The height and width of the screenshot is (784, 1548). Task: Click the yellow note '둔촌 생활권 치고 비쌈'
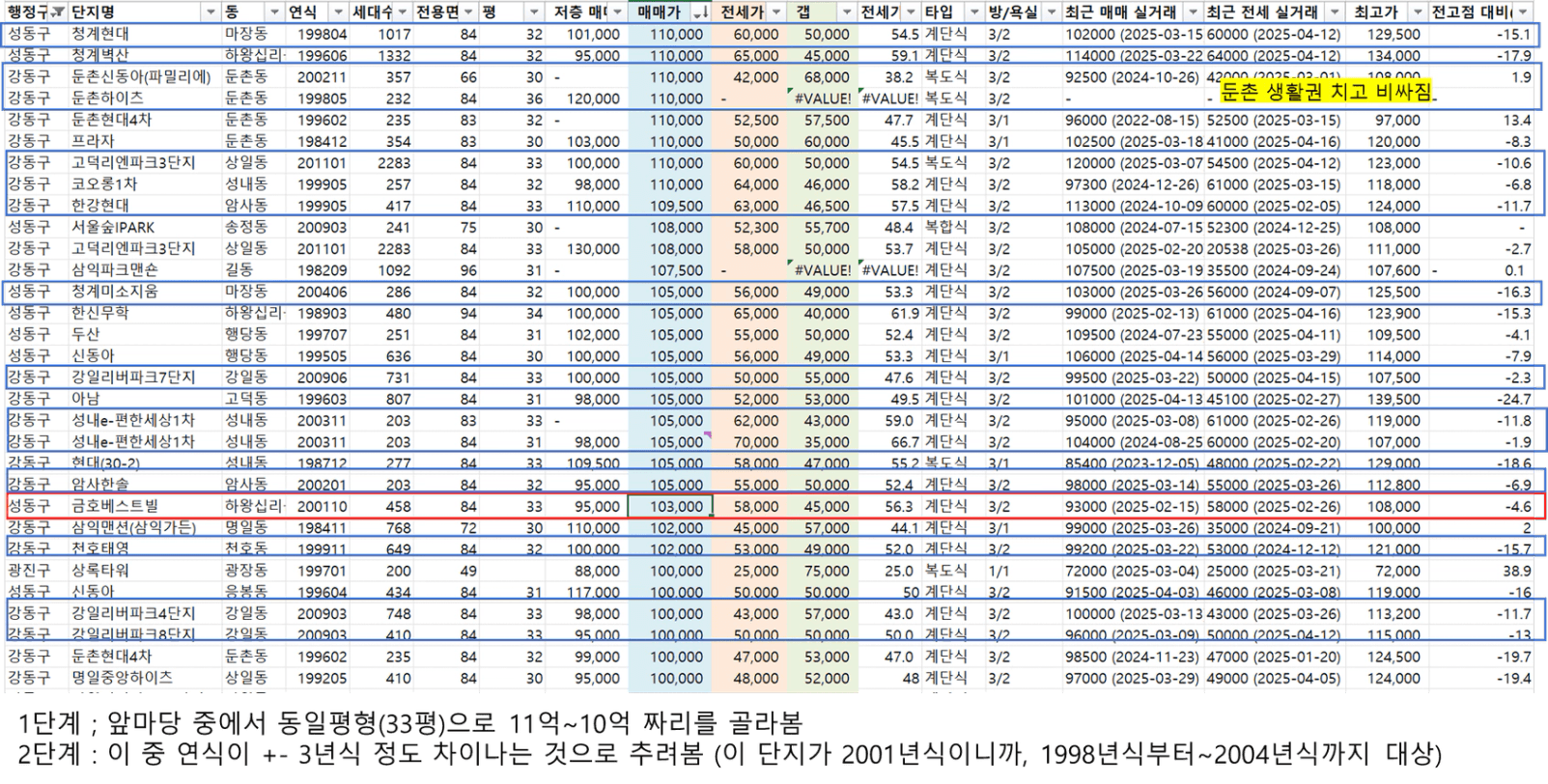click(x=1325, y=92)
